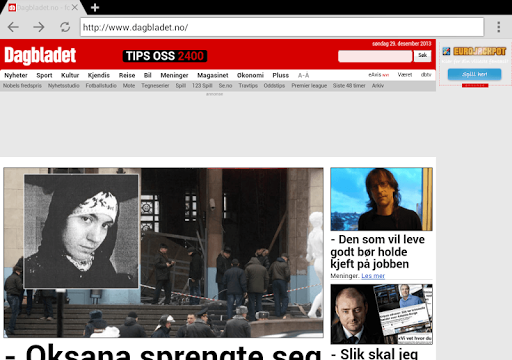
Task: Open the Nyheter menu section
Action: pos(16,75)
